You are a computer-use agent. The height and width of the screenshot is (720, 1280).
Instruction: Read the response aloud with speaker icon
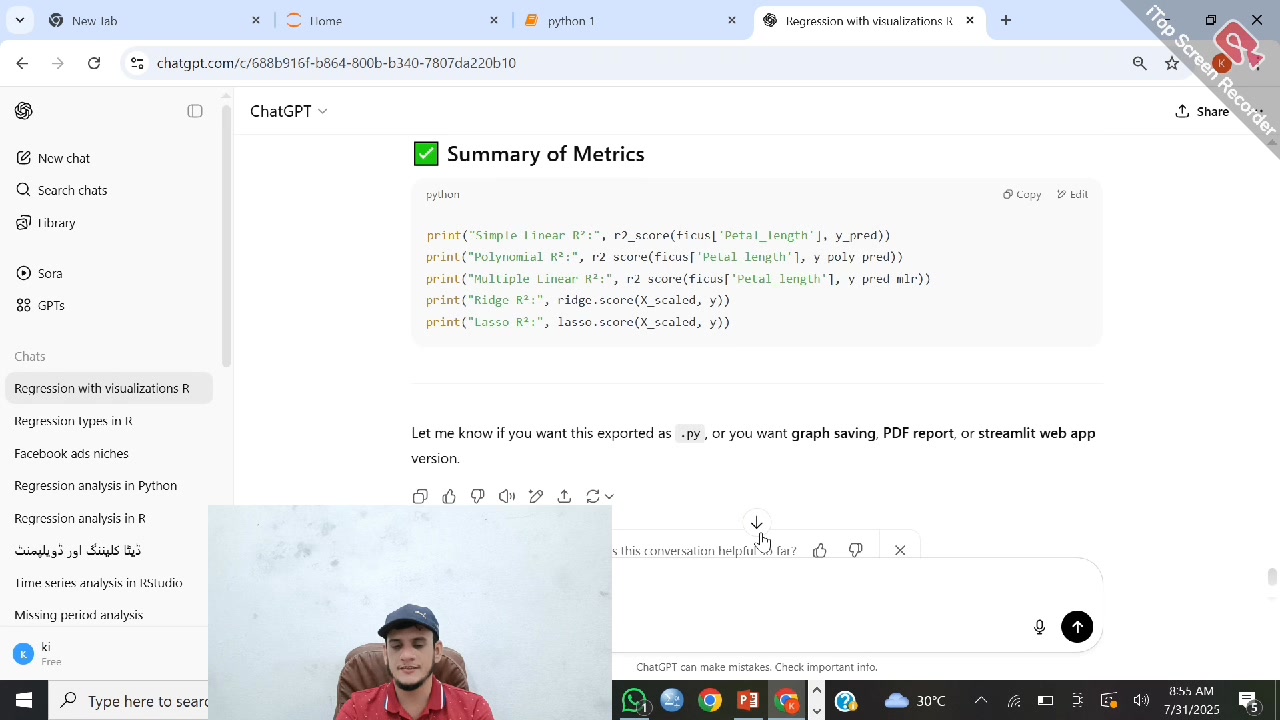[x=507, y=496]
